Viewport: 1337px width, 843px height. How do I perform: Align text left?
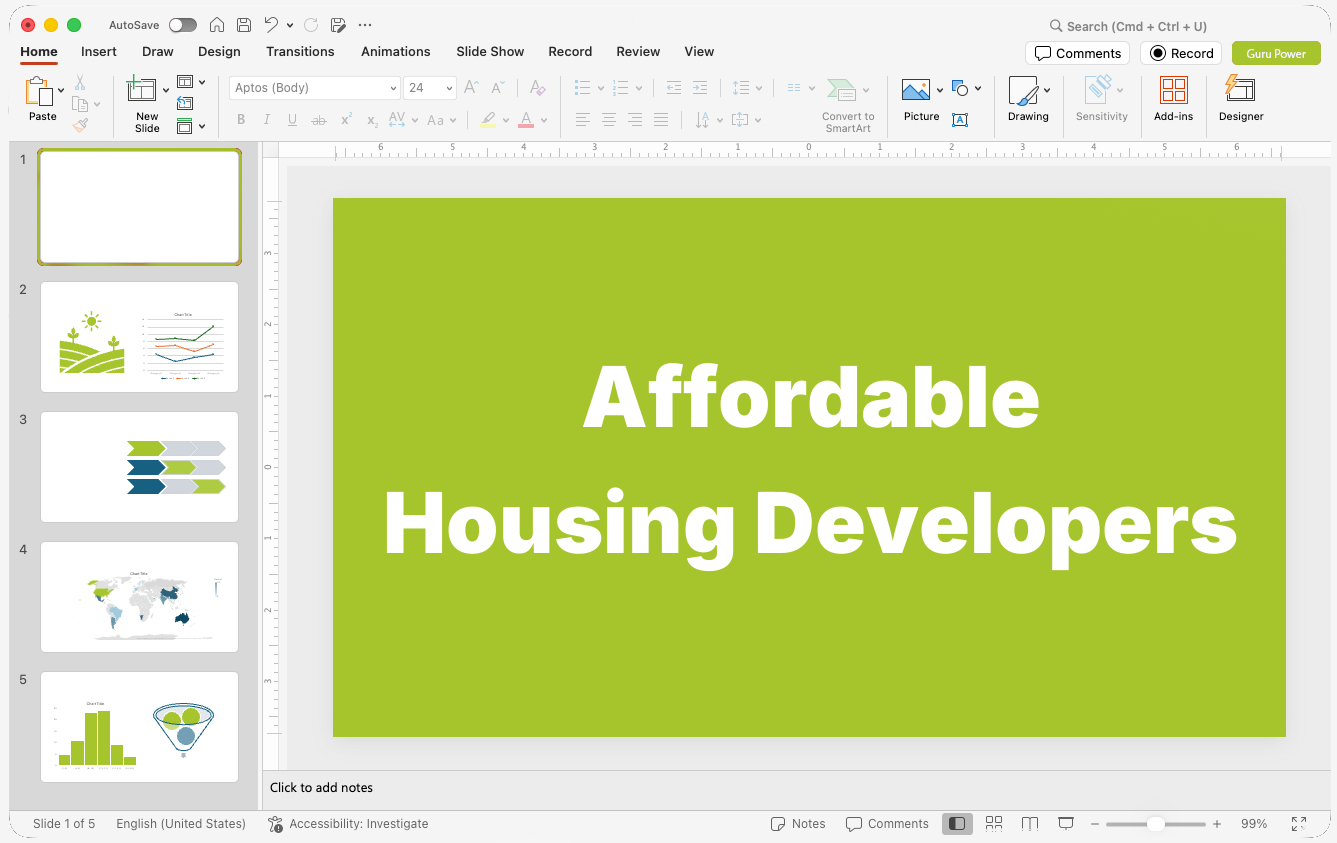583,120
